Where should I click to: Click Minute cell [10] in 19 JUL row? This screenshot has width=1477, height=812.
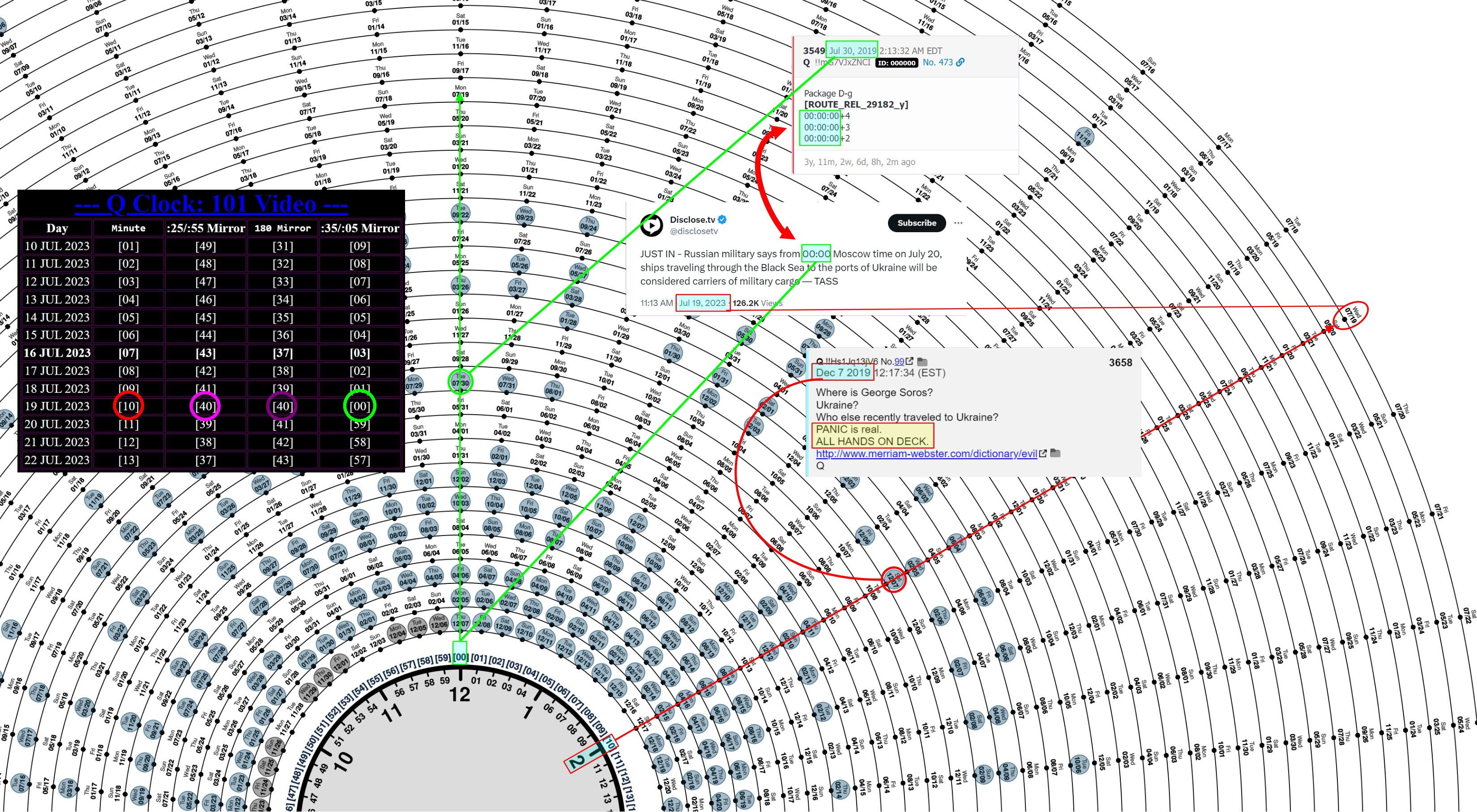point(128,406)
